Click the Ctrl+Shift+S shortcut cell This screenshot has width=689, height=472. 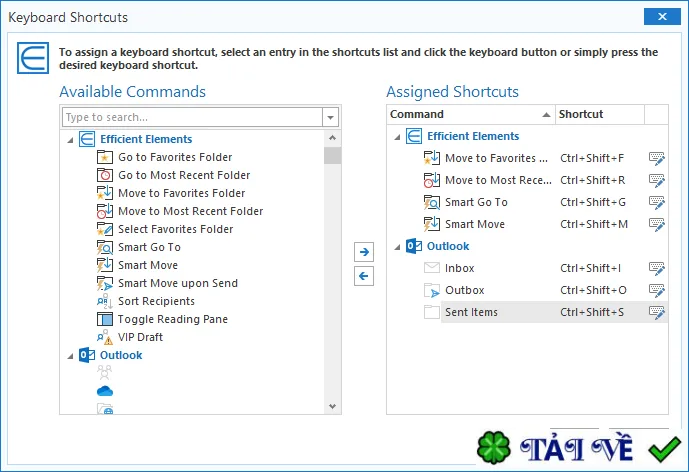click(592, 312)
